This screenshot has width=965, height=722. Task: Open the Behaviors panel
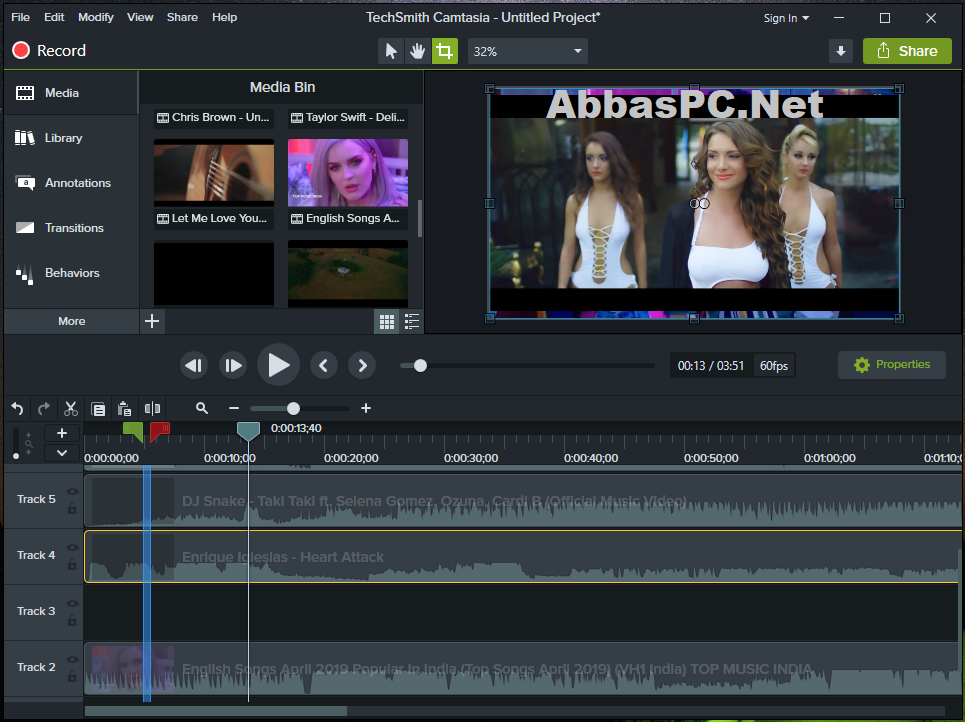pyautogui.click(x=71, y=273)
